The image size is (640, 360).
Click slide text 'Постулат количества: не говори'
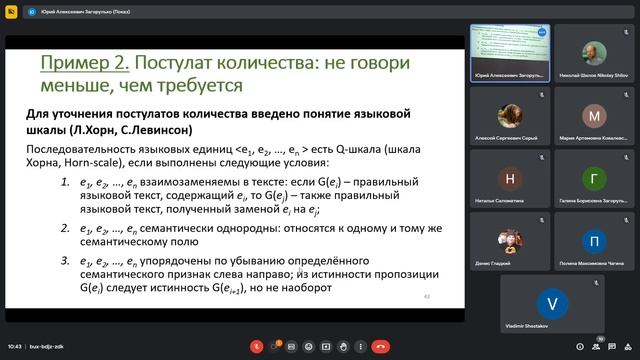[272, 62]
